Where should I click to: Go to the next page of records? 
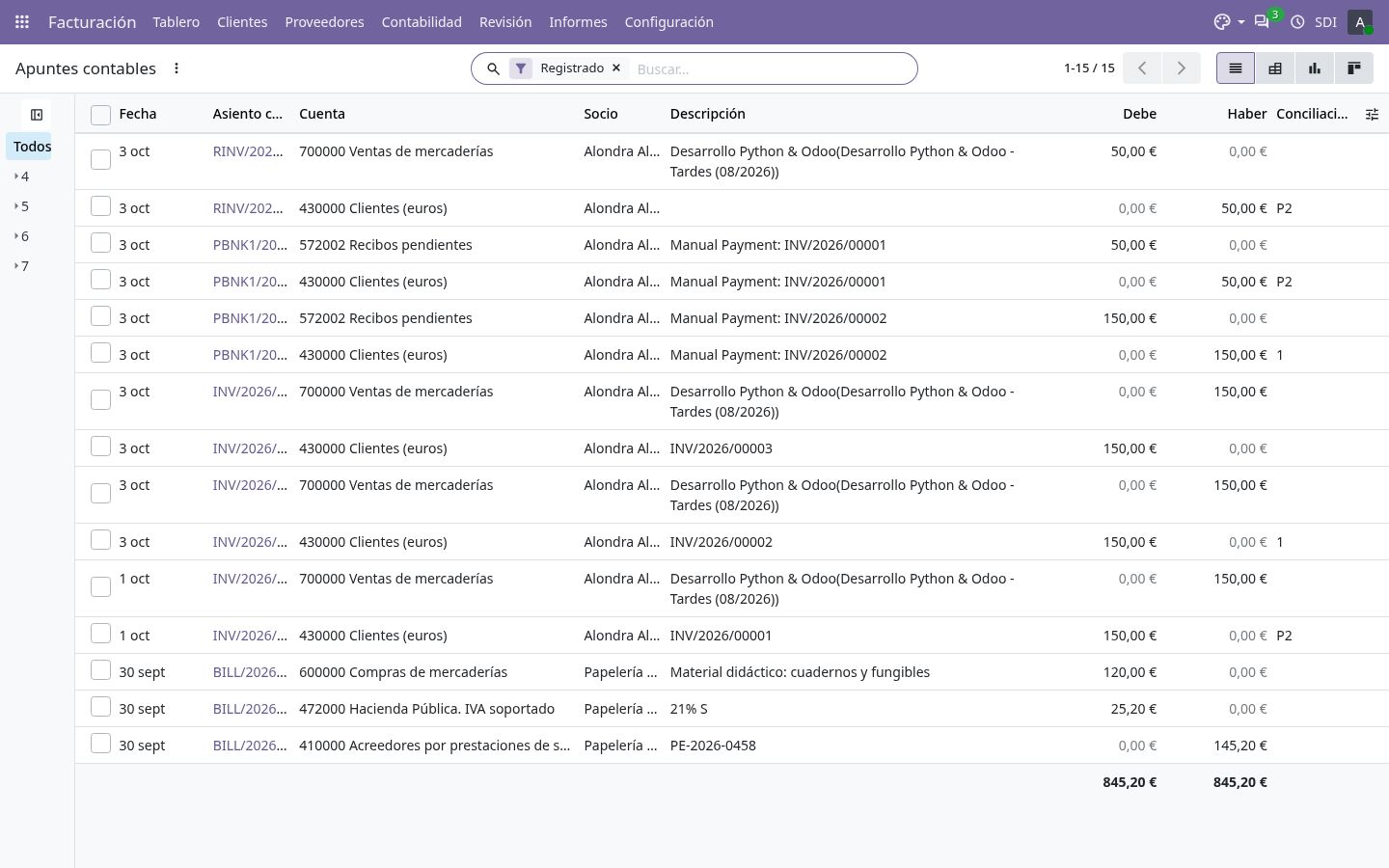tap(1181, 68)
